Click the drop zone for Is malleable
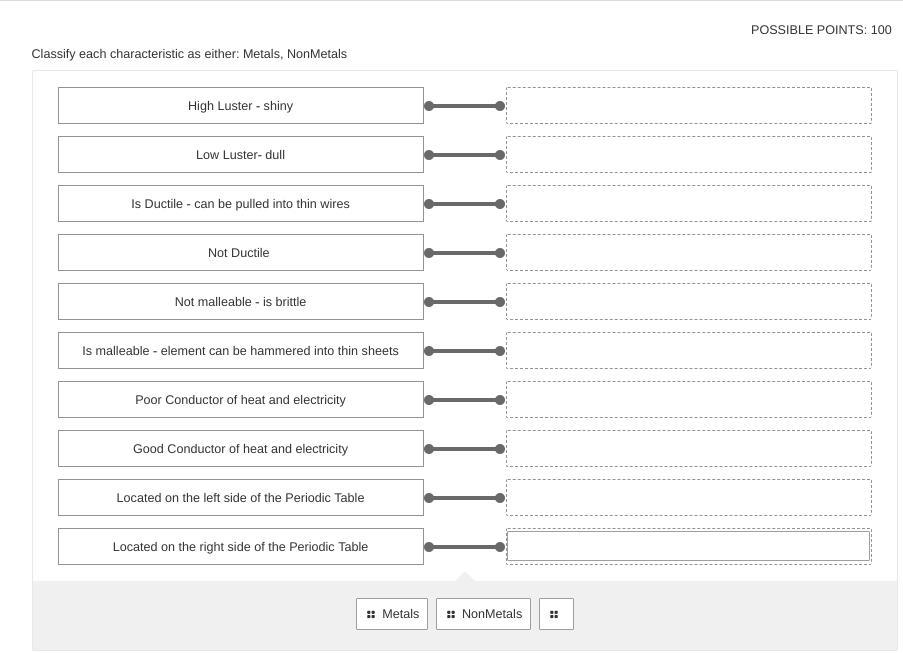 (688, 351)
